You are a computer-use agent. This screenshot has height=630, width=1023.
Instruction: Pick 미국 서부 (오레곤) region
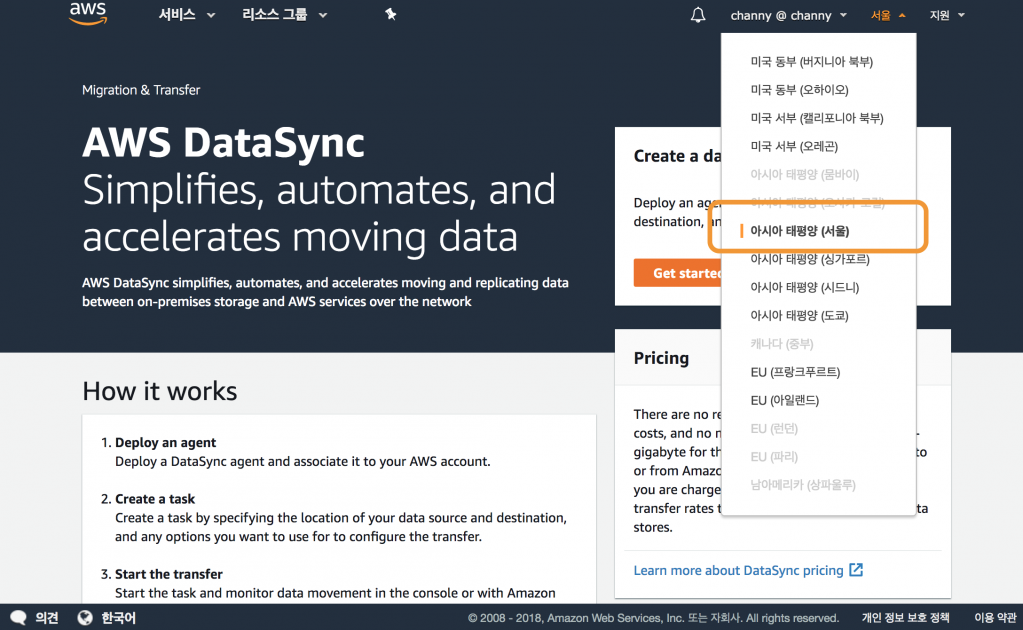794,146
